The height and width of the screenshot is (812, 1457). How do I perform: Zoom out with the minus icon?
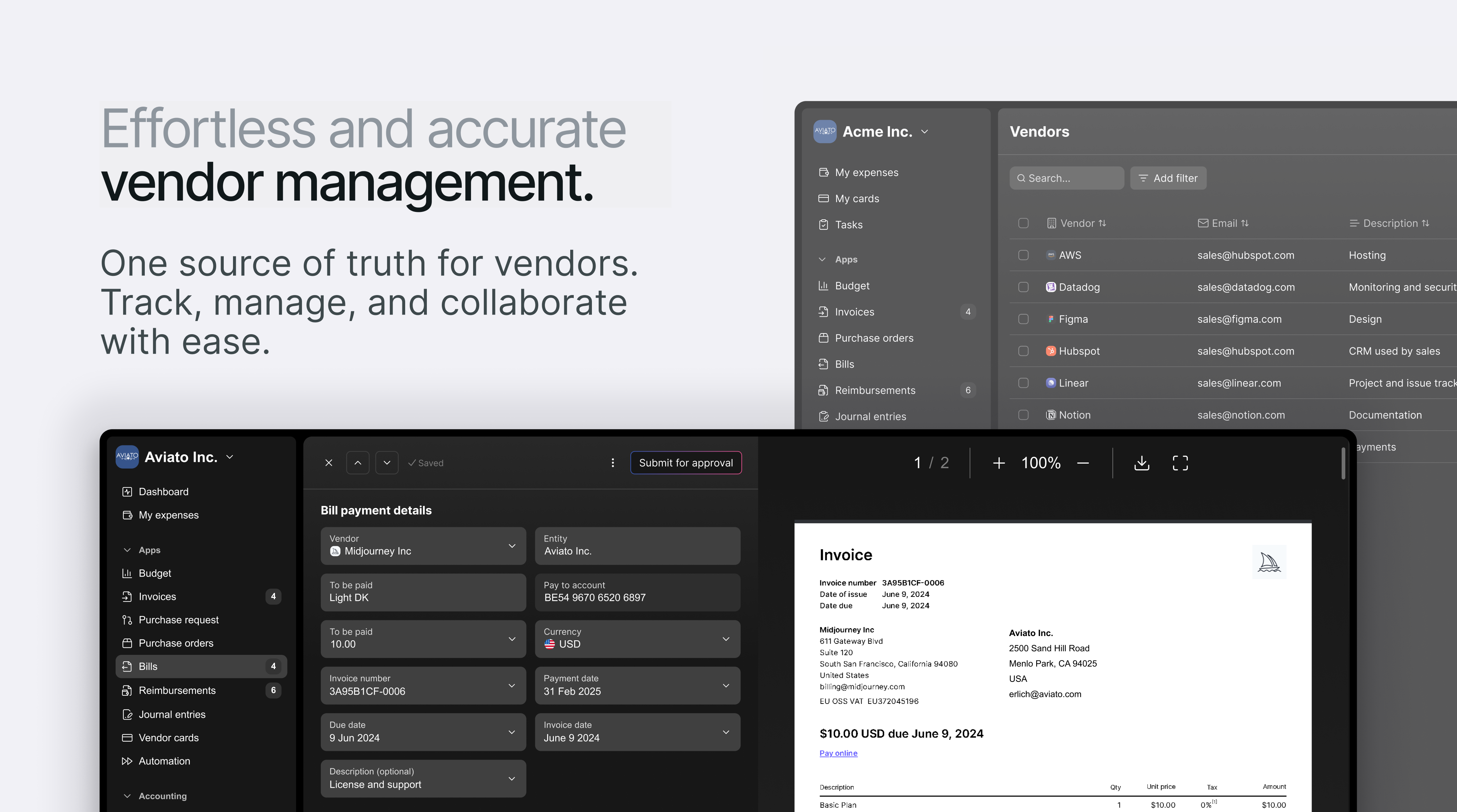tap(1082, 463)
